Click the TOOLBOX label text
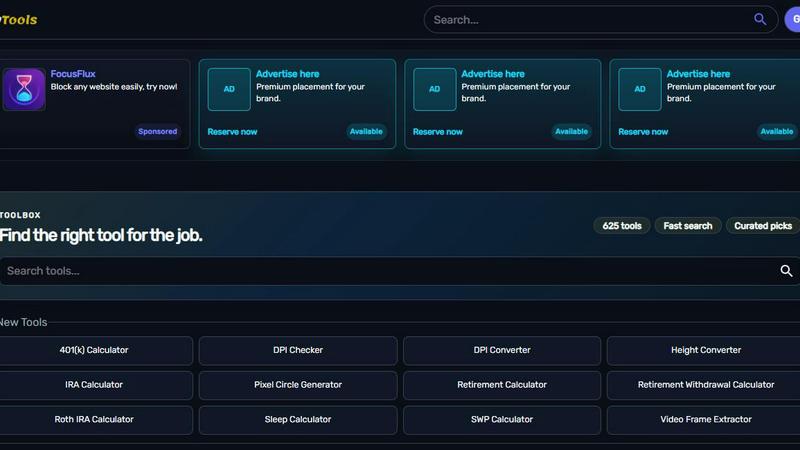Image resolution: width=800 pixels, height=450 pixels. pos(20,215)
